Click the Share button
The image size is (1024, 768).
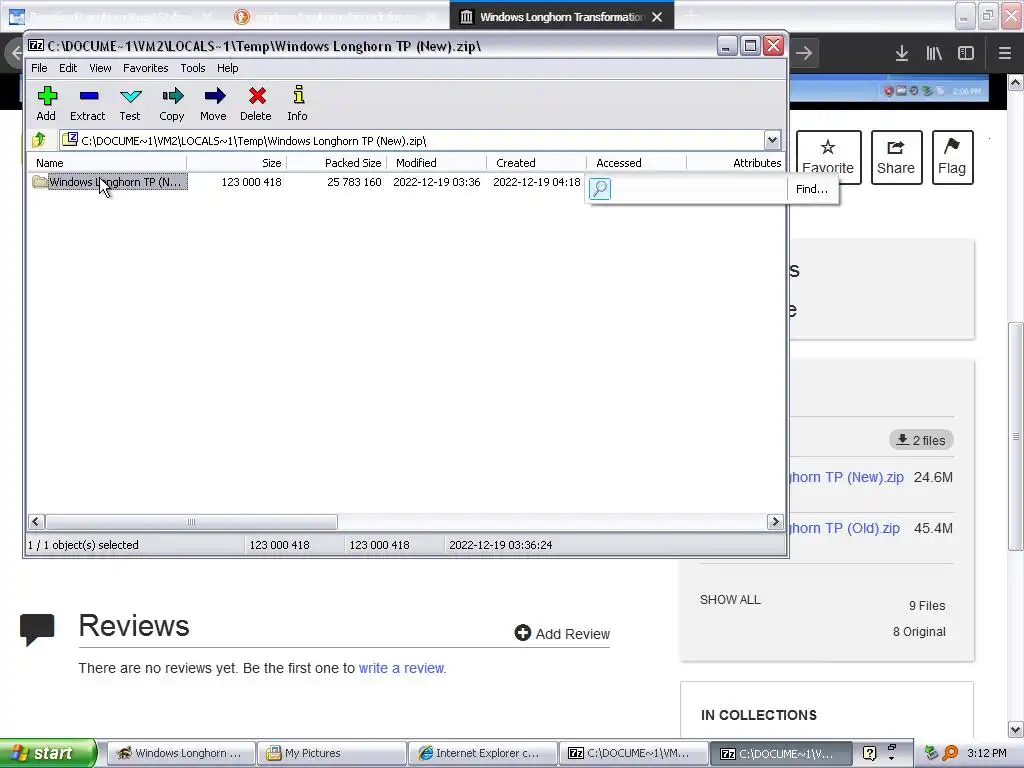[896, 157]
